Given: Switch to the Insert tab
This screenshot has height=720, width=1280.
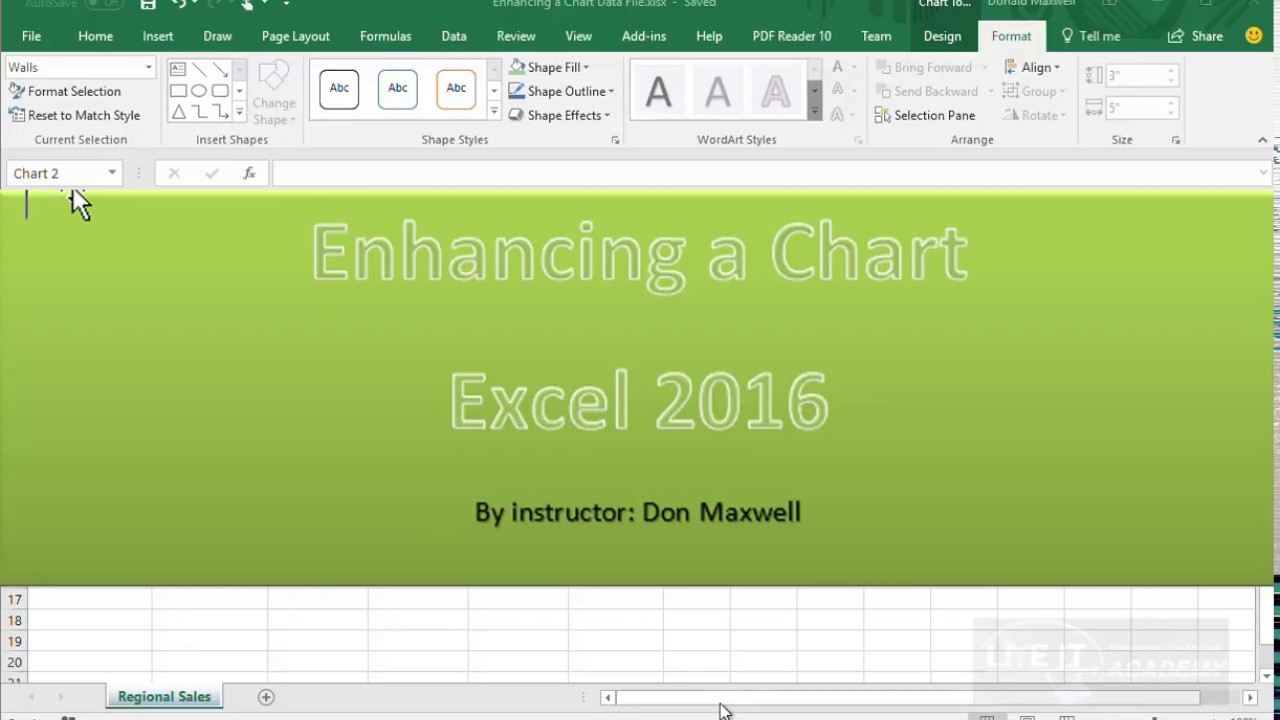Looking at the screenshot, I should pyautogui.click(x=158, y=36).
